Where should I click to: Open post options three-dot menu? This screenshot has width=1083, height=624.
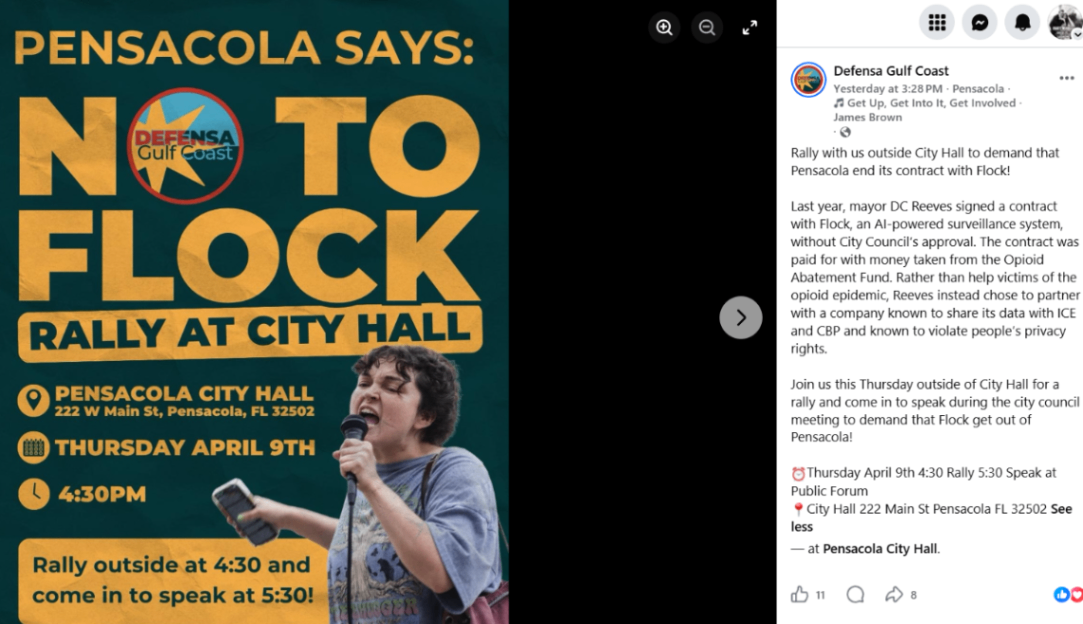(x=1067, y=78)
